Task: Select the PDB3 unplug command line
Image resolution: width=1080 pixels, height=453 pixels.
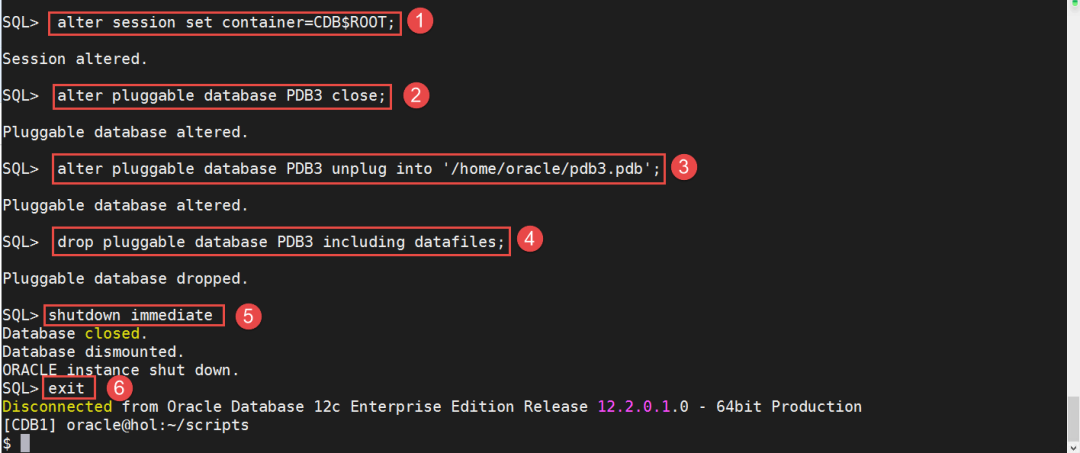Action: coord(358,169)
